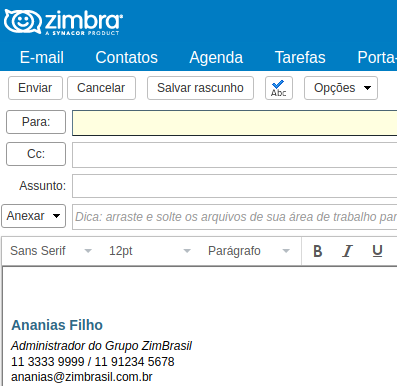Toggle underline text formatting
Viewport: 397px width, 386px height.
pos(377,251)
